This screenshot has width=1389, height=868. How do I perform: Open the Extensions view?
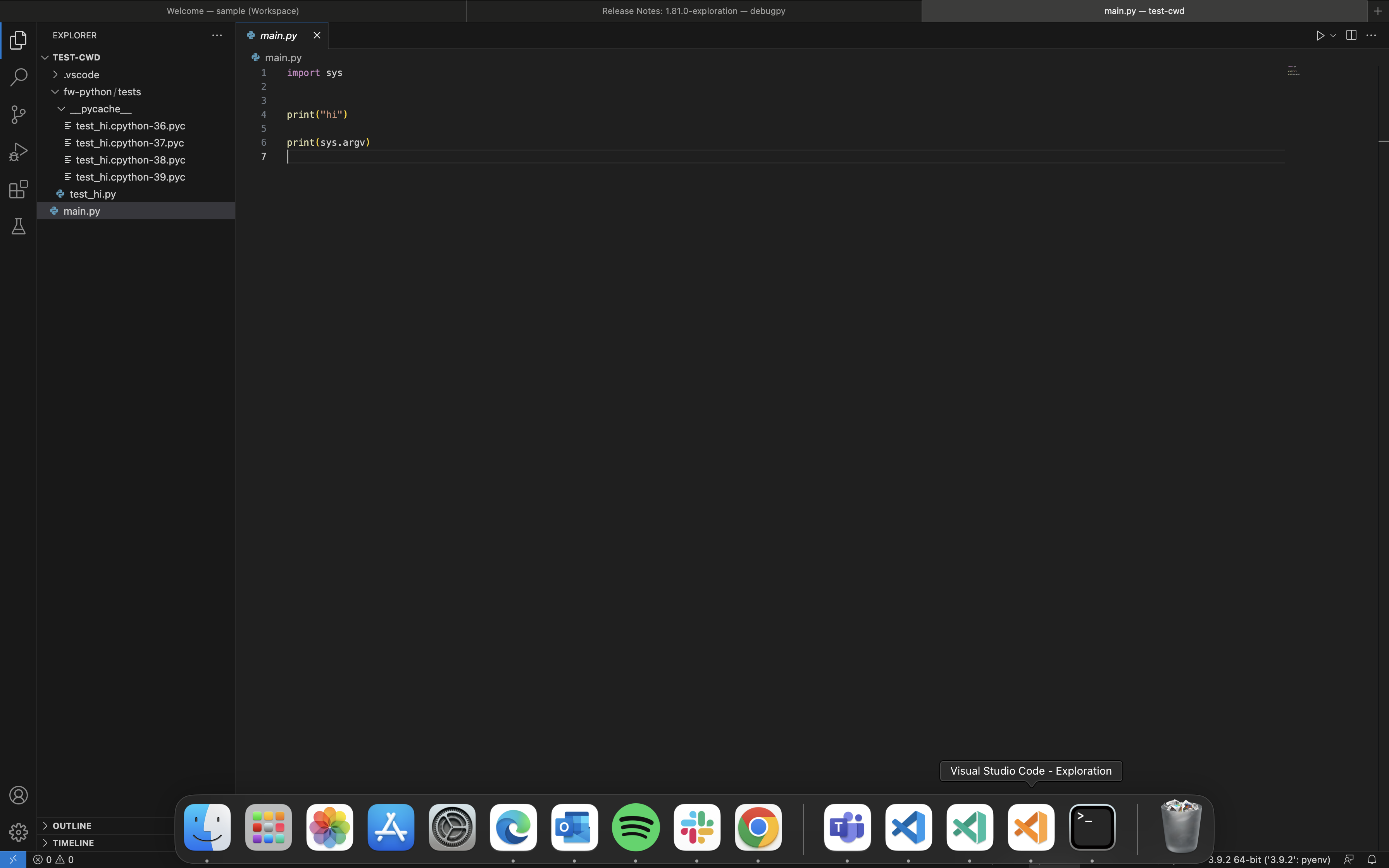point(18,189)
